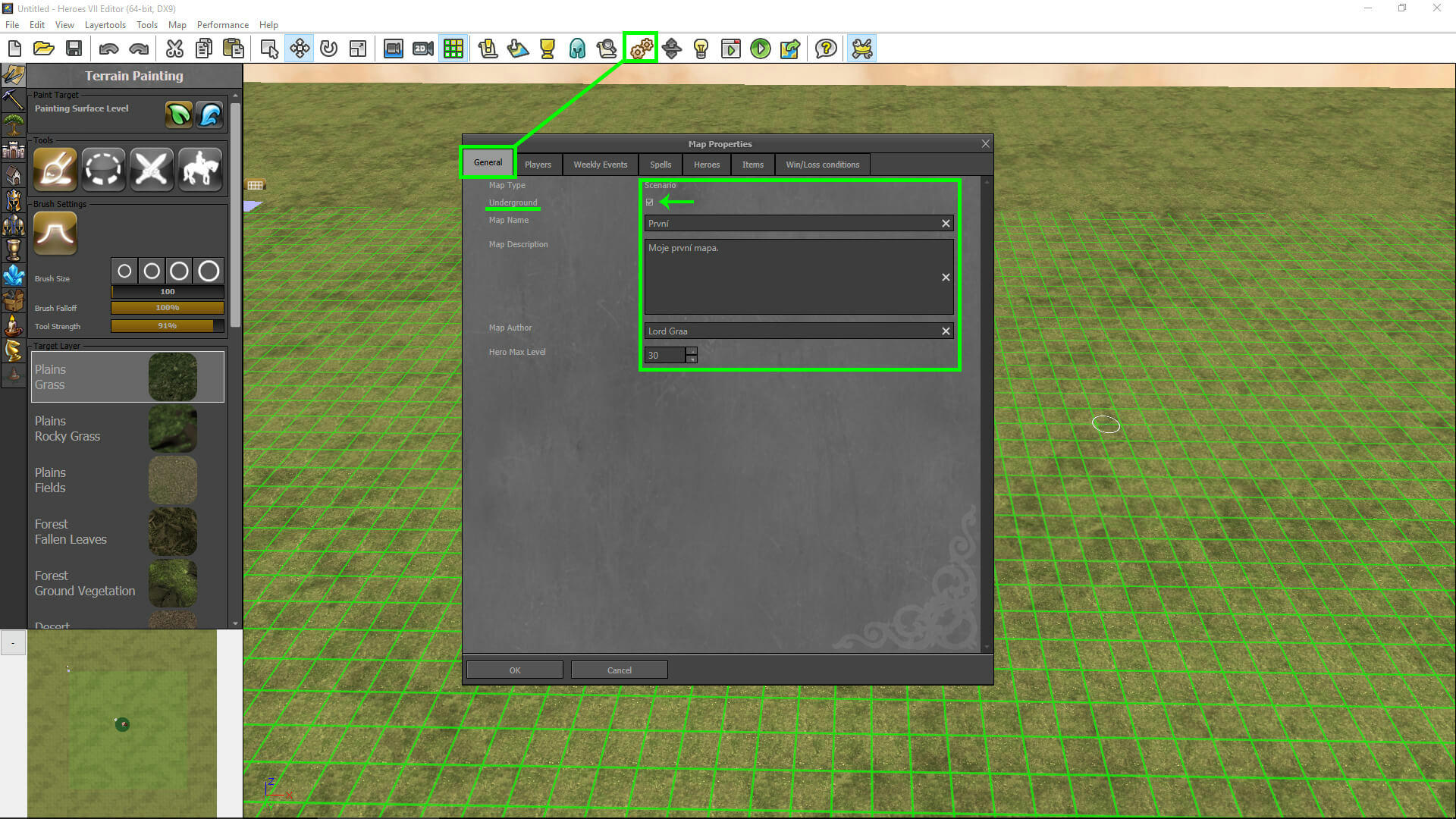The image size is (1456, 819).
Task: Activate the Scale tool
Action: point(358,49)
